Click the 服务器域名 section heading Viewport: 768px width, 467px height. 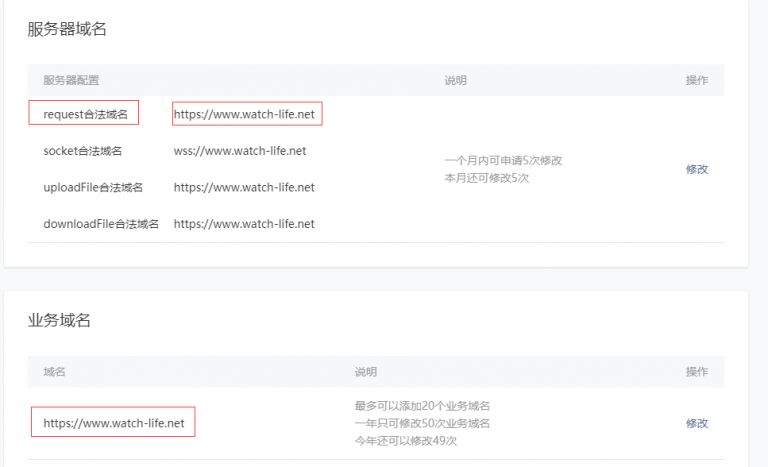click(x=67, y=29)
